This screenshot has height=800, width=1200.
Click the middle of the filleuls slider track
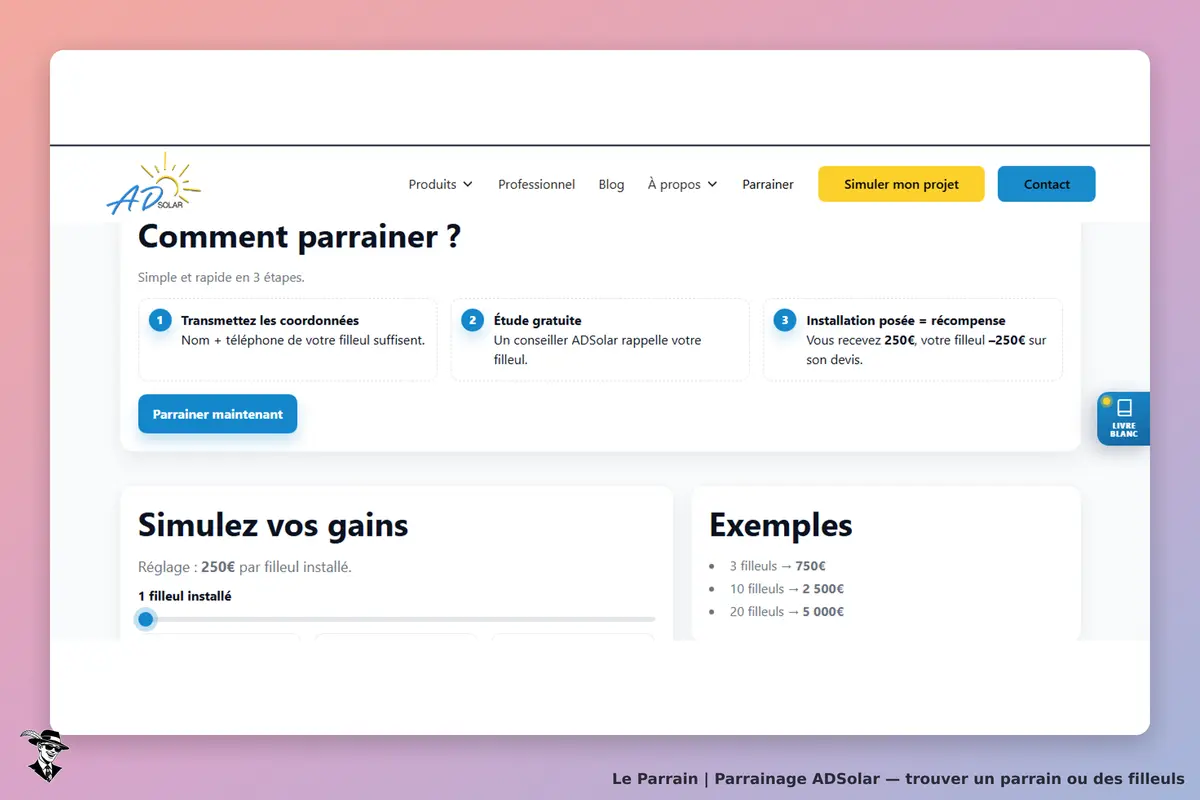397,619
